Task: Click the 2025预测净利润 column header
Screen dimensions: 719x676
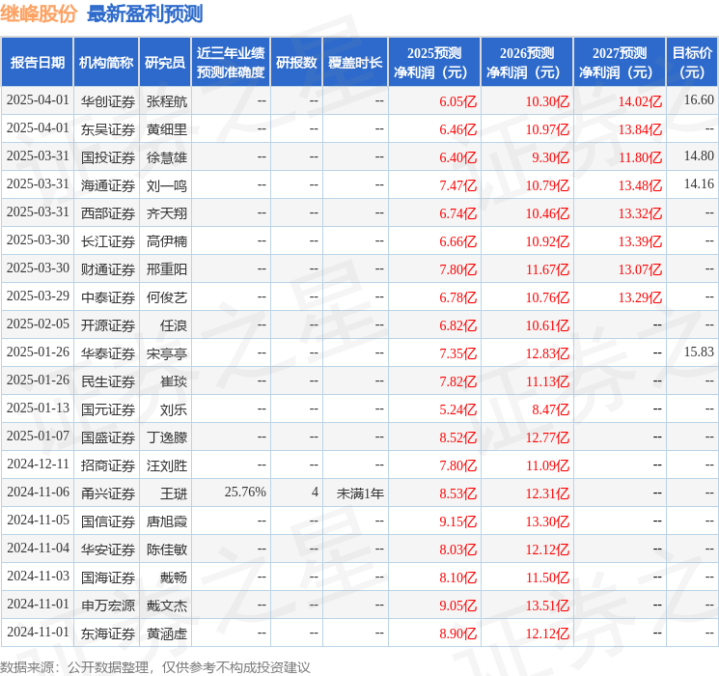Action: click(x=434, y=62)
